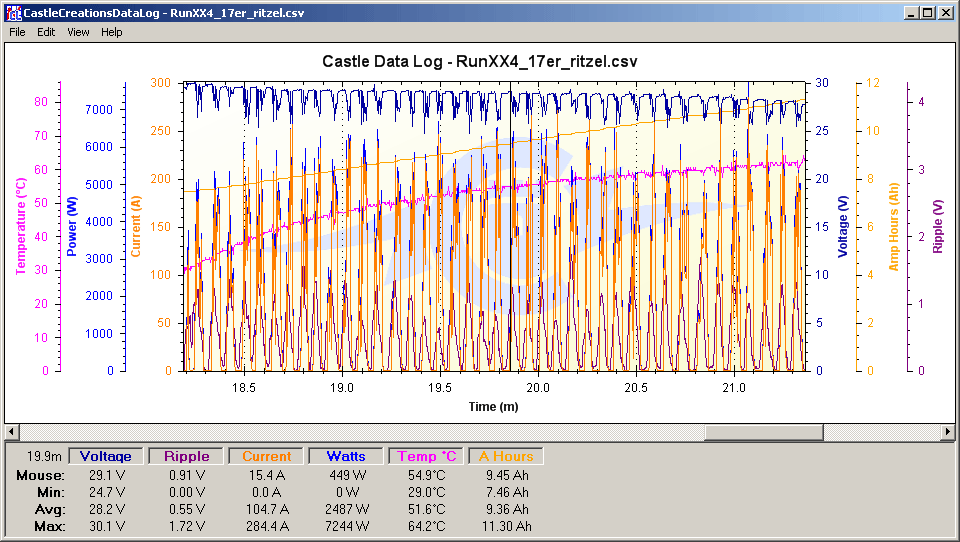Click the 'Time (m)' axis label
The image size is (960, 542).
tap(493, 407)
